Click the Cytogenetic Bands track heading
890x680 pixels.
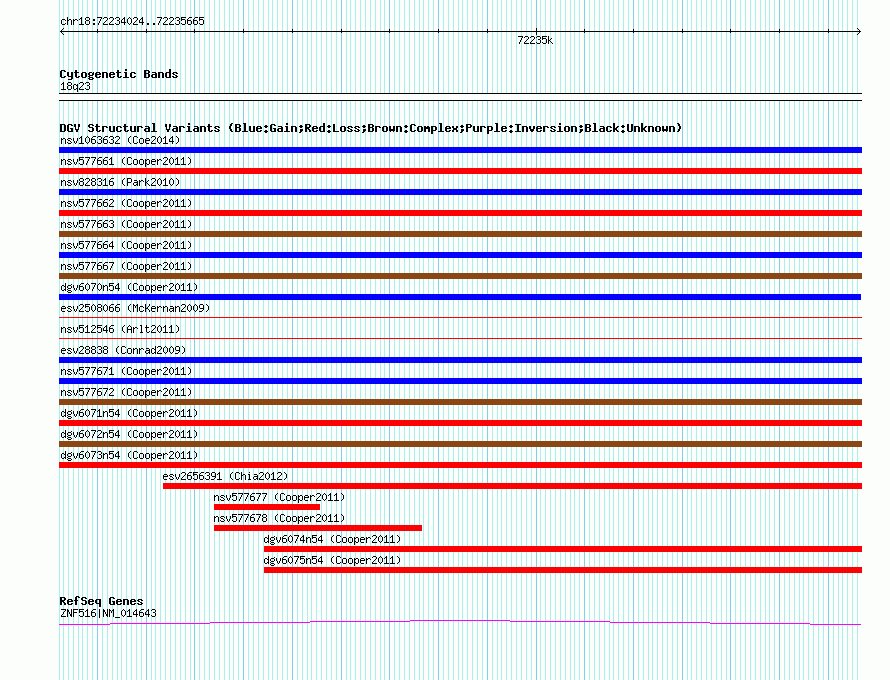(119, 74)
